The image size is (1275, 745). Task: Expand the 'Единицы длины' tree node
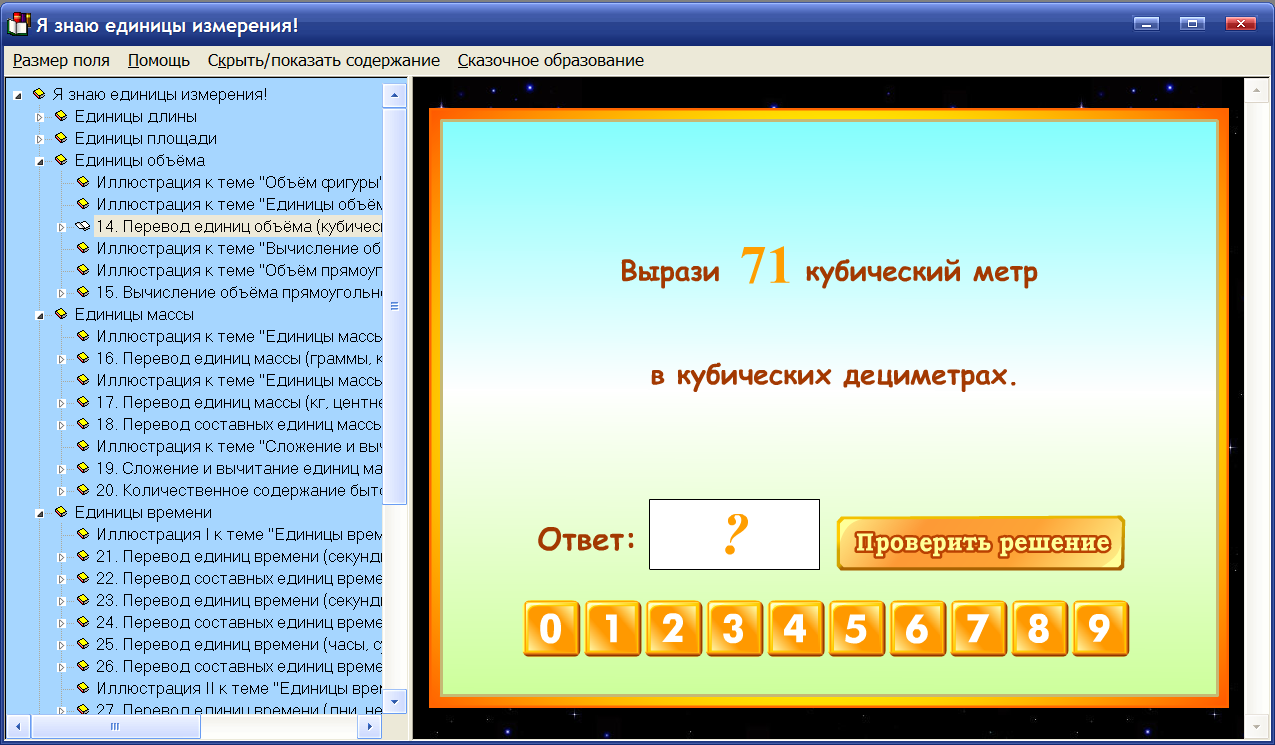(x=39, y=116)
